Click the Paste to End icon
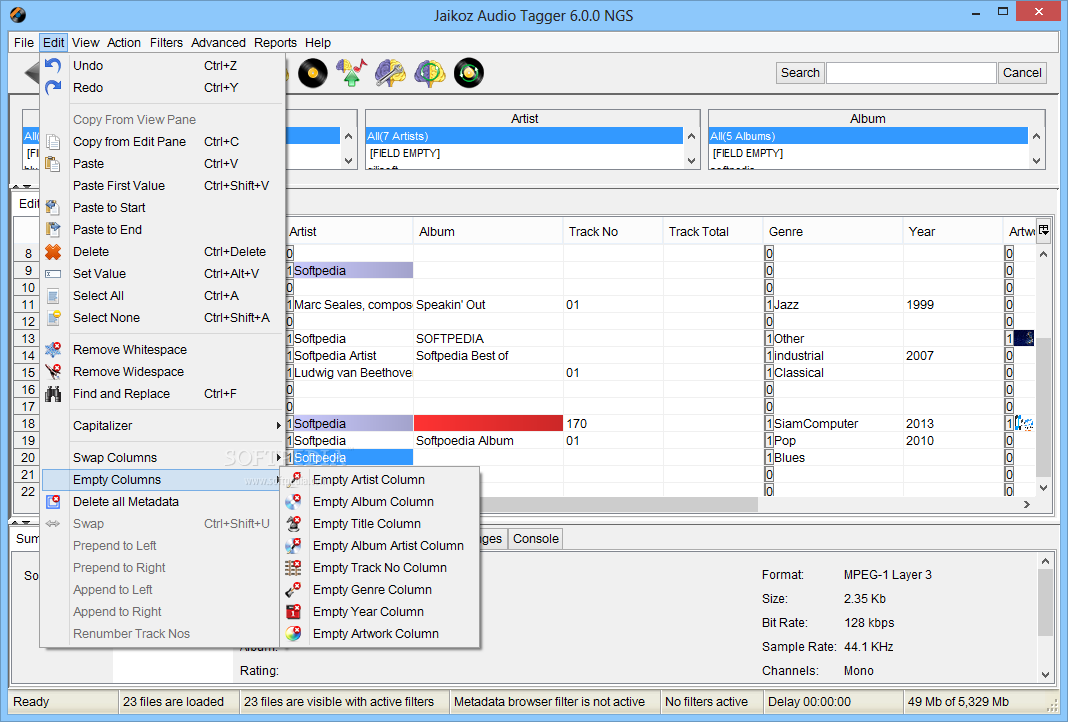 pyautogui.click(x=53, y=230)
